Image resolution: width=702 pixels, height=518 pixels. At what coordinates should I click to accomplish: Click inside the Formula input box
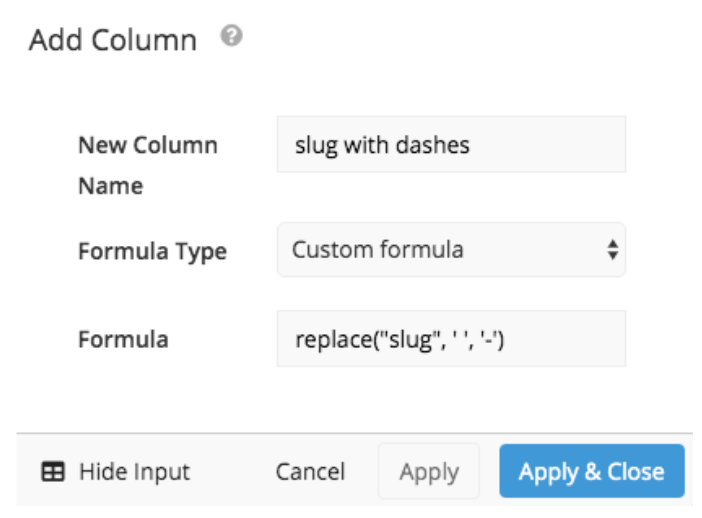(451, 338)
